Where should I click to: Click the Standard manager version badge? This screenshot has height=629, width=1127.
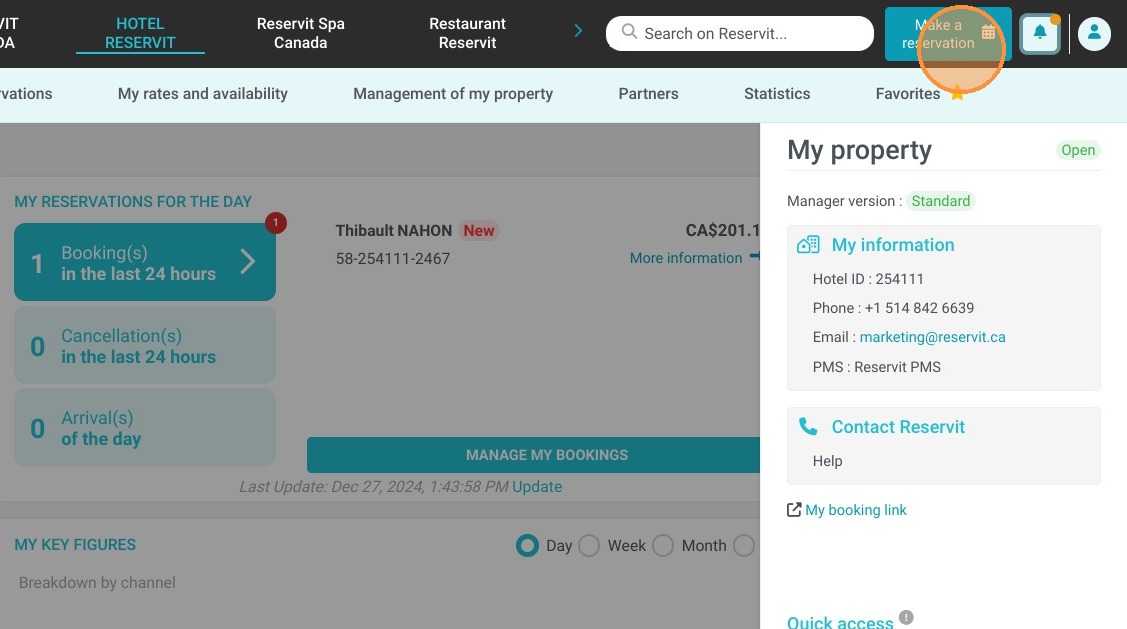point(940,201)
